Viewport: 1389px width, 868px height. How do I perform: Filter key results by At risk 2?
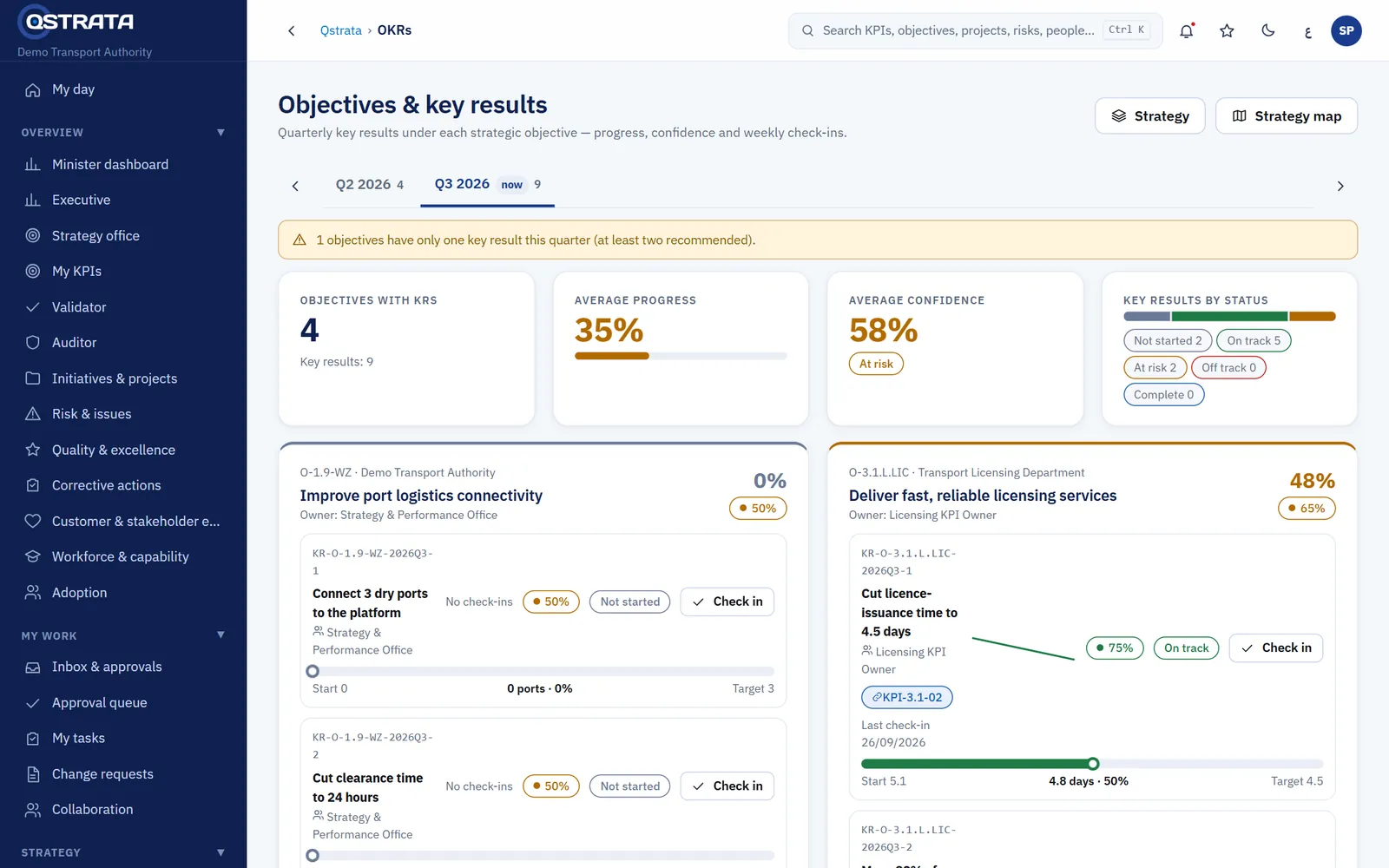pyautogui.click(x=1155, y=367)
